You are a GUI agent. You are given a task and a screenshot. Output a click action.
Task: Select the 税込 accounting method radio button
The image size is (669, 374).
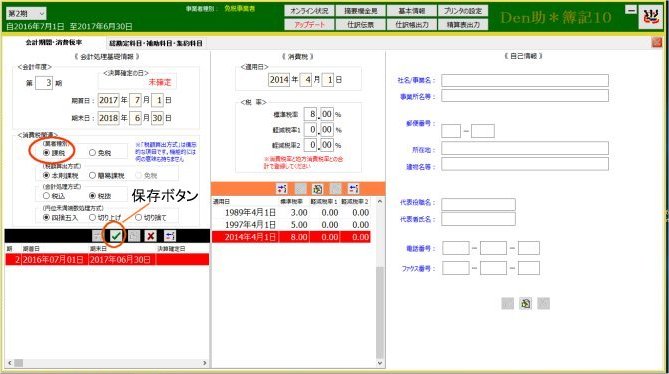(x=47, y=195)
